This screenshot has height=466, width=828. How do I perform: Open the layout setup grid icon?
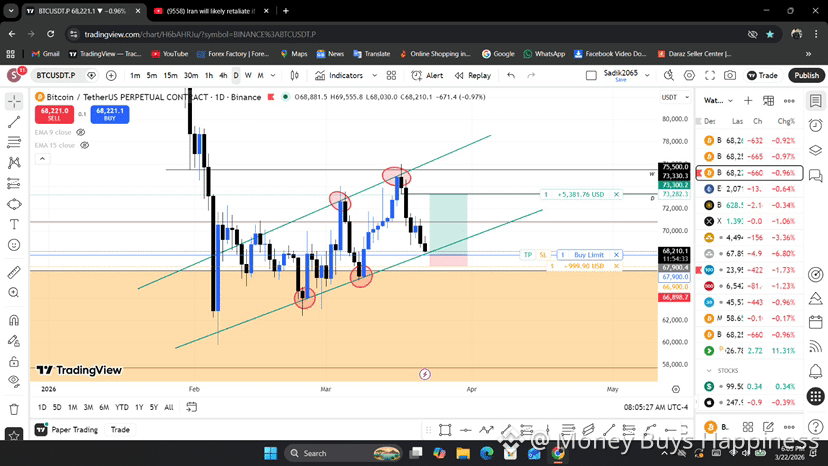click(x=391, y=76)
